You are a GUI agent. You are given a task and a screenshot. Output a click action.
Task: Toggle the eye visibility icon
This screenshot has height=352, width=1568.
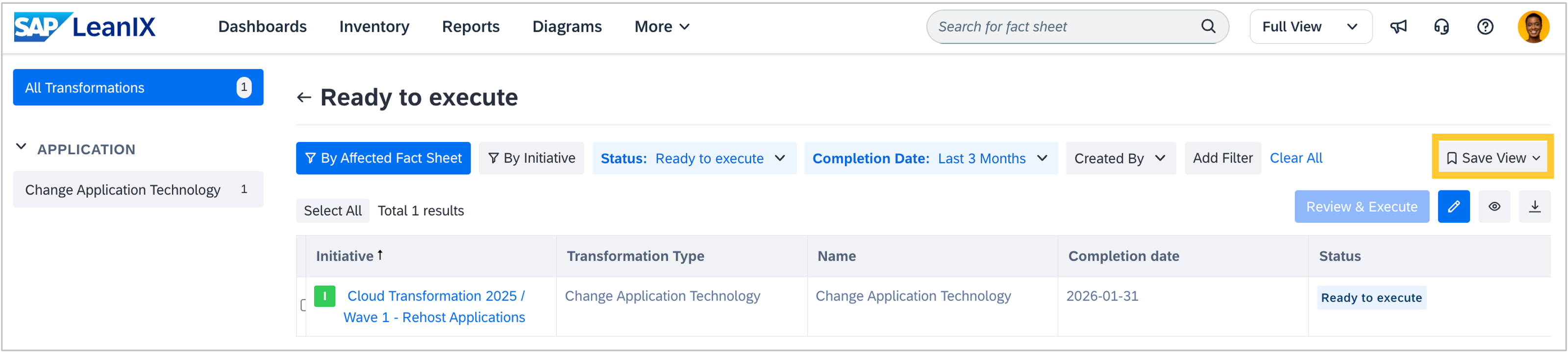coord(1494,207)
